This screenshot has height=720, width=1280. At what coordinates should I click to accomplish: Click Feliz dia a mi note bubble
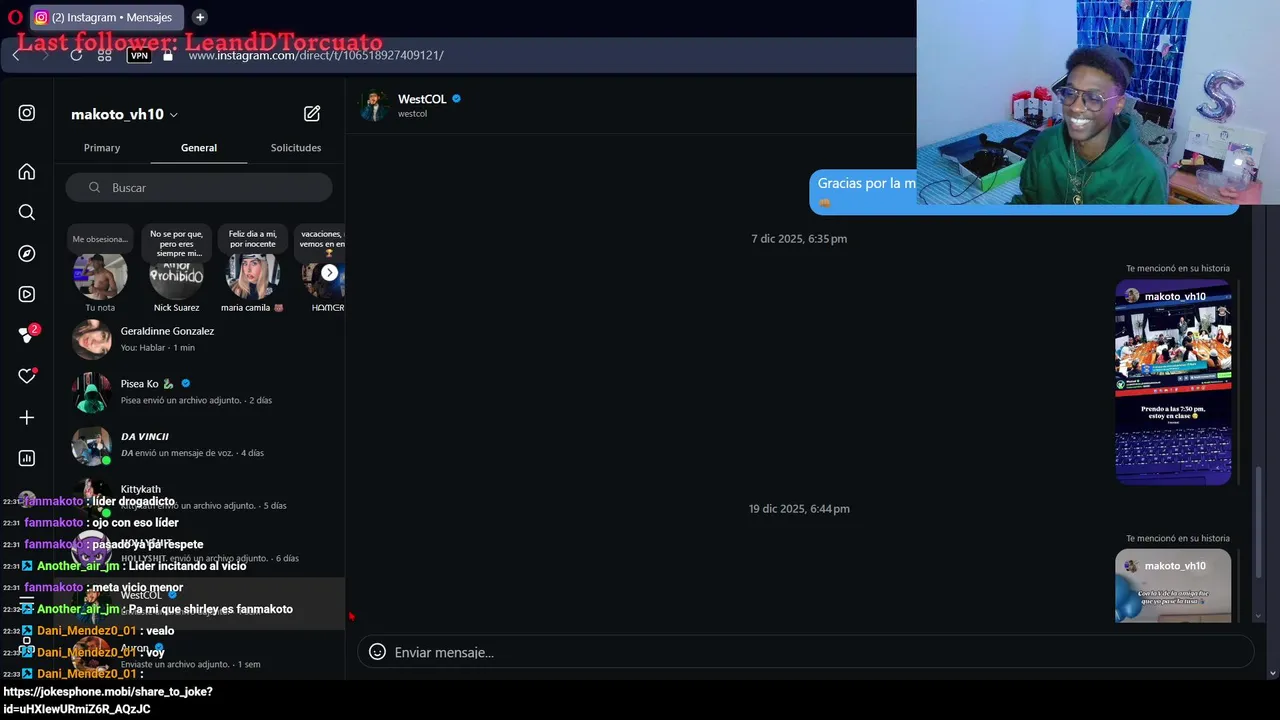click(x=252, y=239)
